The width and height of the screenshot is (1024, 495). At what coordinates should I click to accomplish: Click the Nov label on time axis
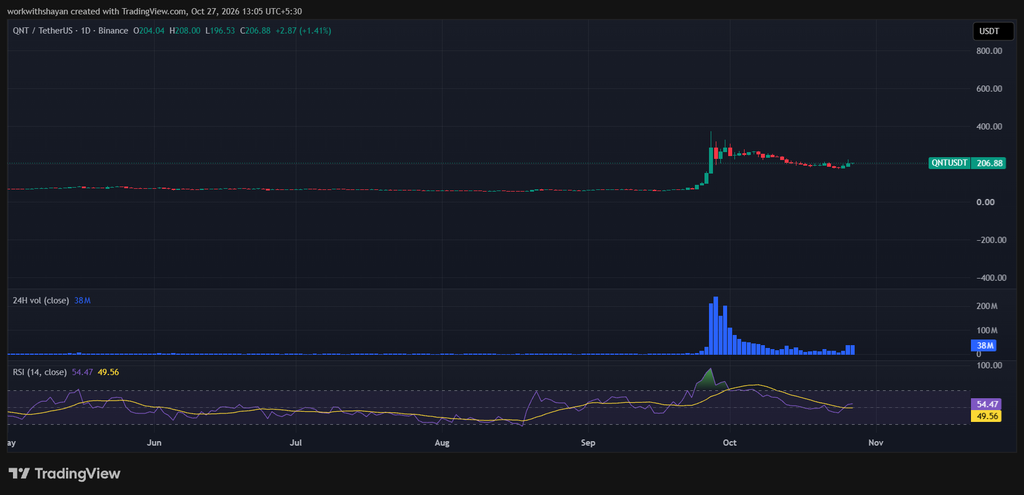point(876,443)
